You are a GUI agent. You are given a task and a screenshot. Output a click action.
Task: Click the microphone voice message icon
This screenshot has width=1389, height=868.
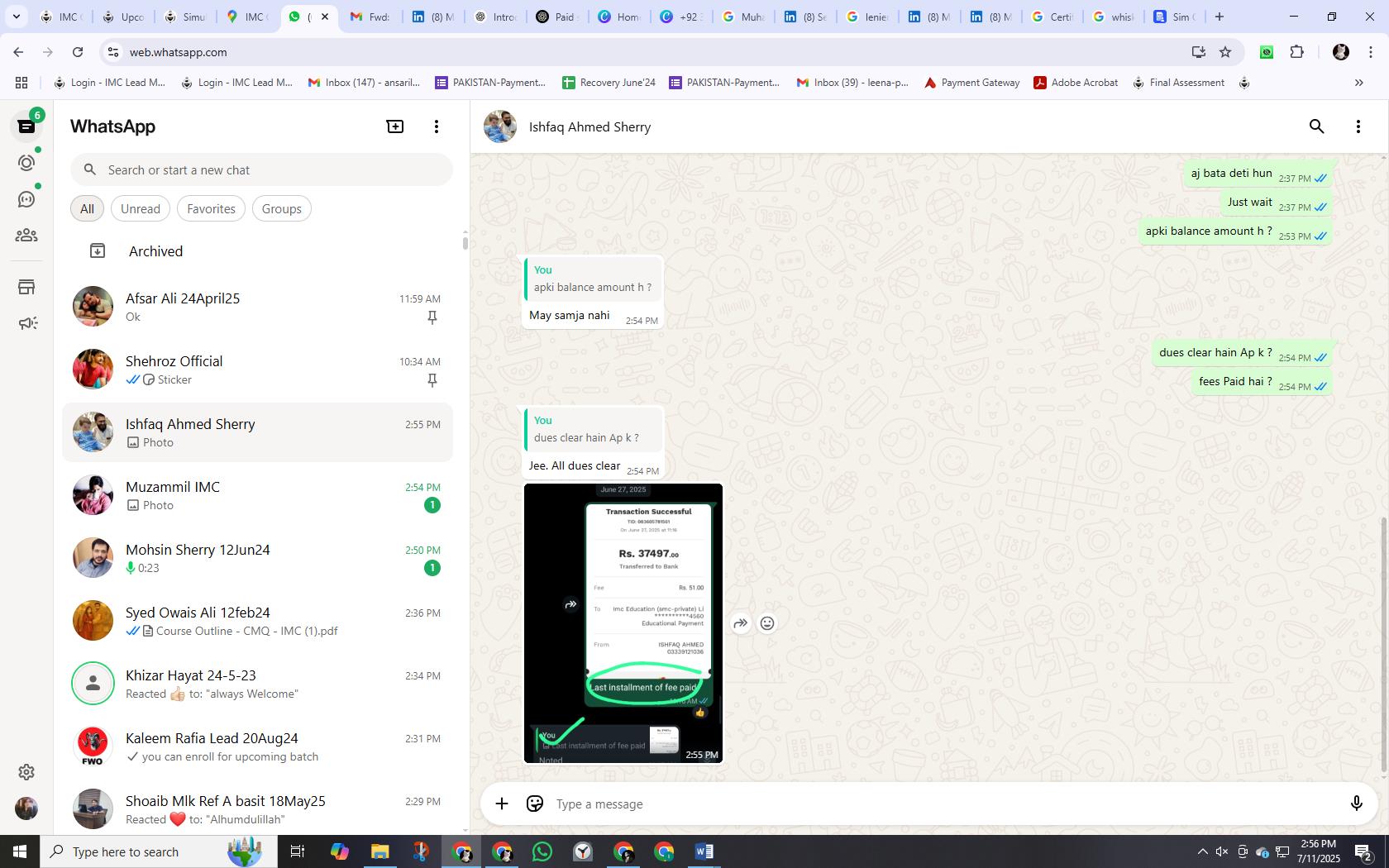pyautogui.click(x=1356, y=804)
